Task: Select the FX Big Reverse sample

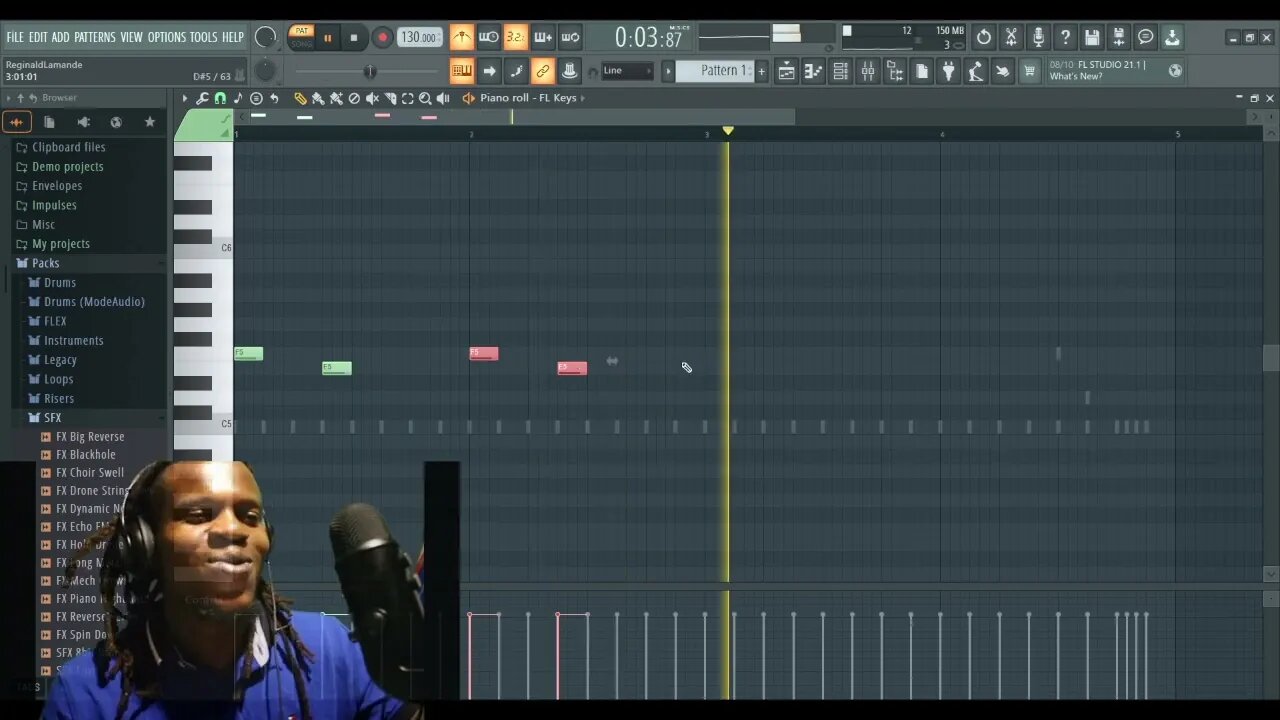Action: [x=90, y=437]
